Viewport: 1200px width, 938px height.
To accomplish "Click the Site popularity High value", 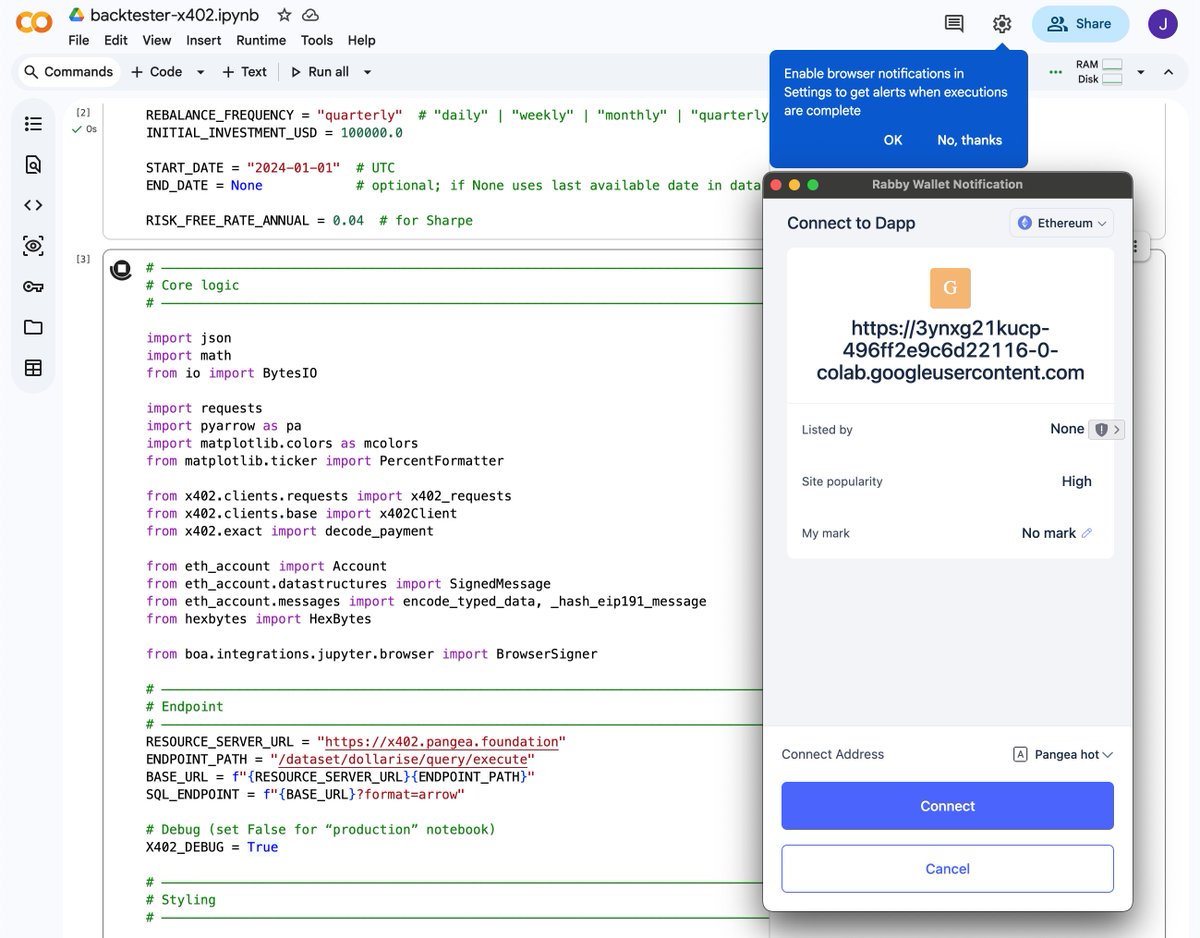I will click(1076, 481).
